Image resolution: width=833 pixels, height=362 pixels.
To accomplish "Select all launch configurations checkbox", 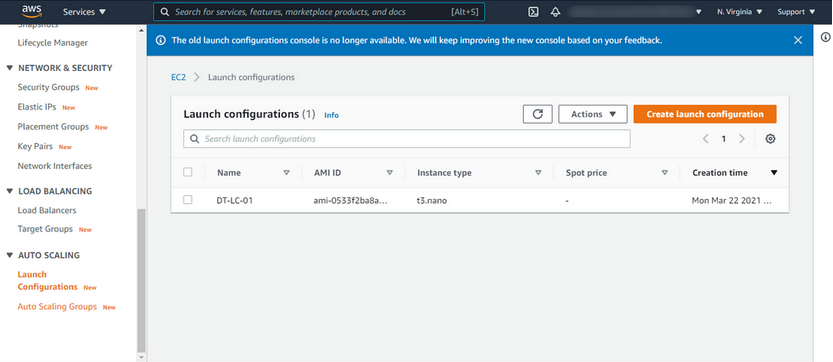I will pos(188,172).
